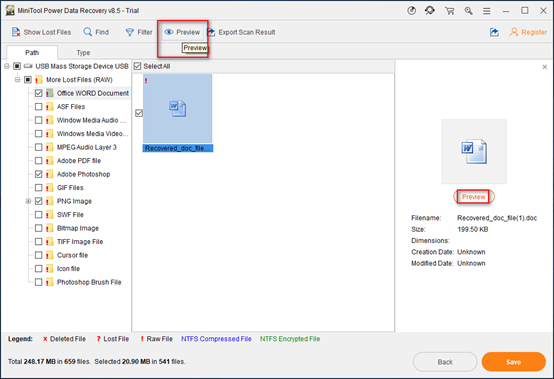554x379 pixels.
Task: Click the Preview eye icon in toolbar
Action: pyautogui.click(x=169, y=32)
